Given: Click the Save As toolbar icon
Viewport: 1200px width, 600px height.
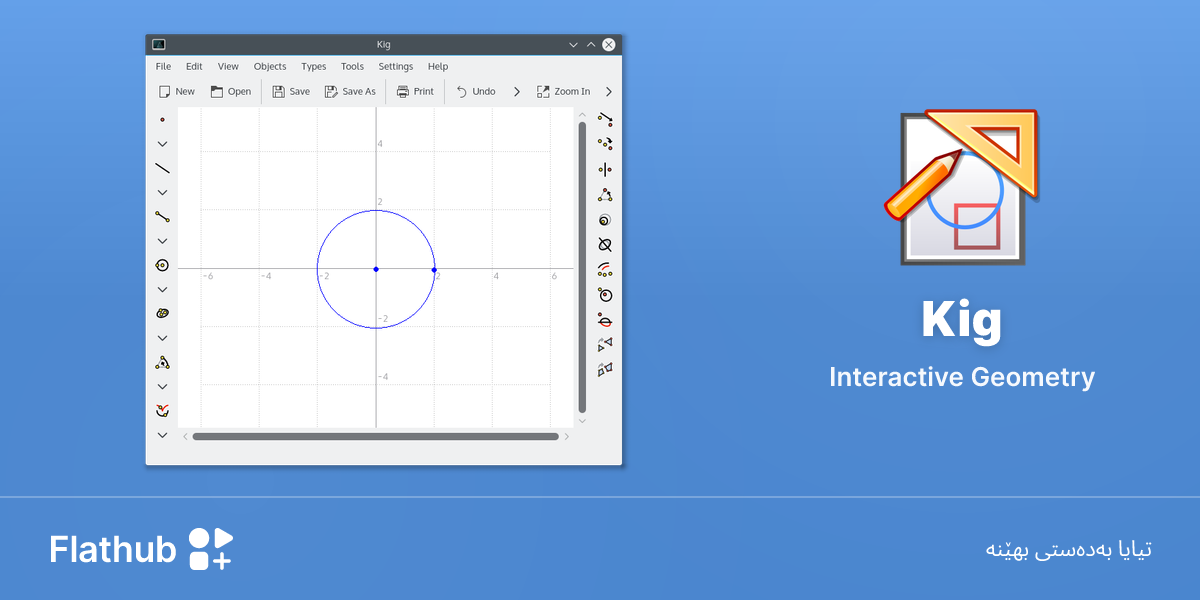Looking at the screenshot, I should point(332,91).
